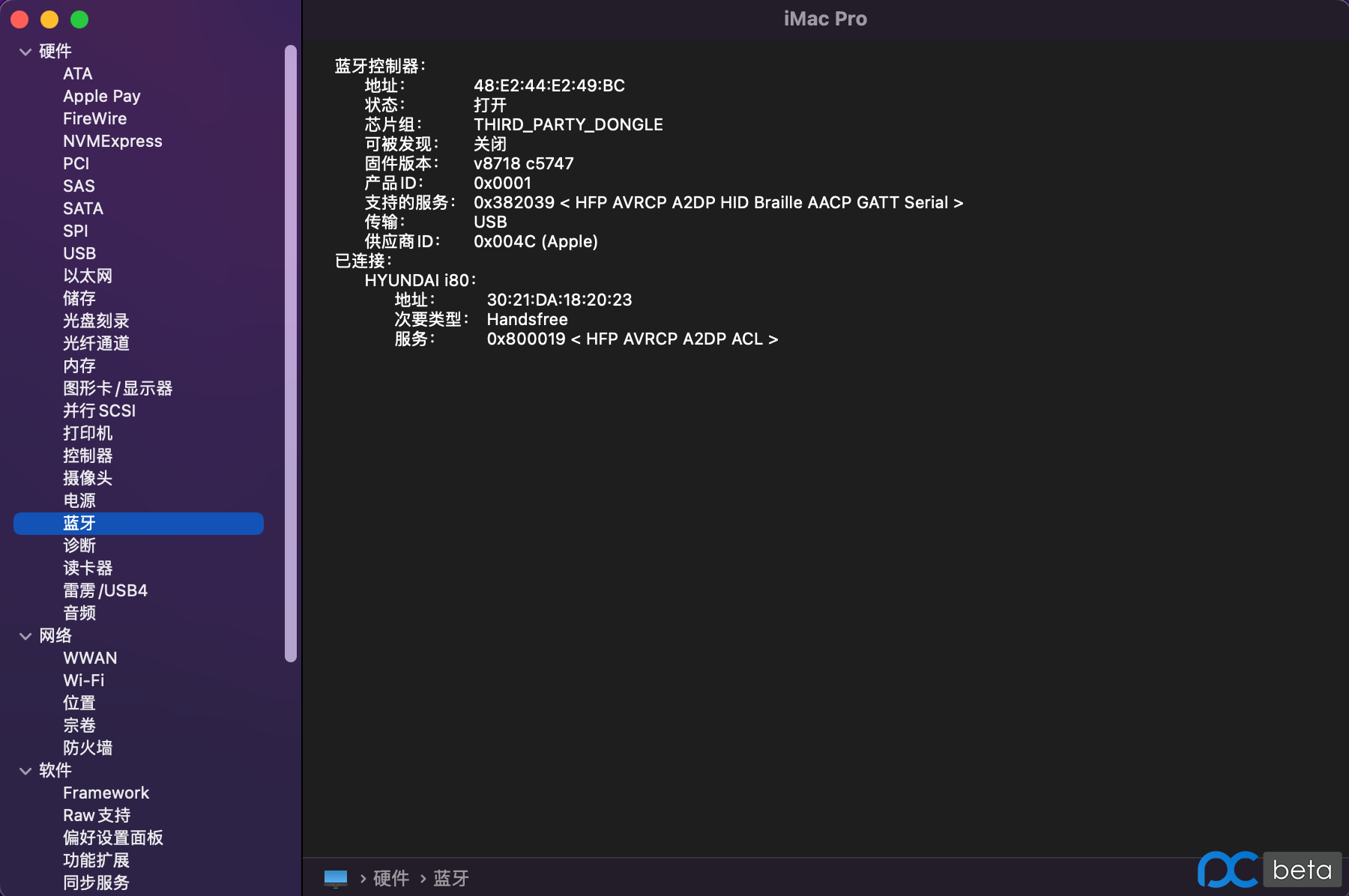Select 控制器 in the sidebar
The image size is (1349, 896).
coord(88,455)
